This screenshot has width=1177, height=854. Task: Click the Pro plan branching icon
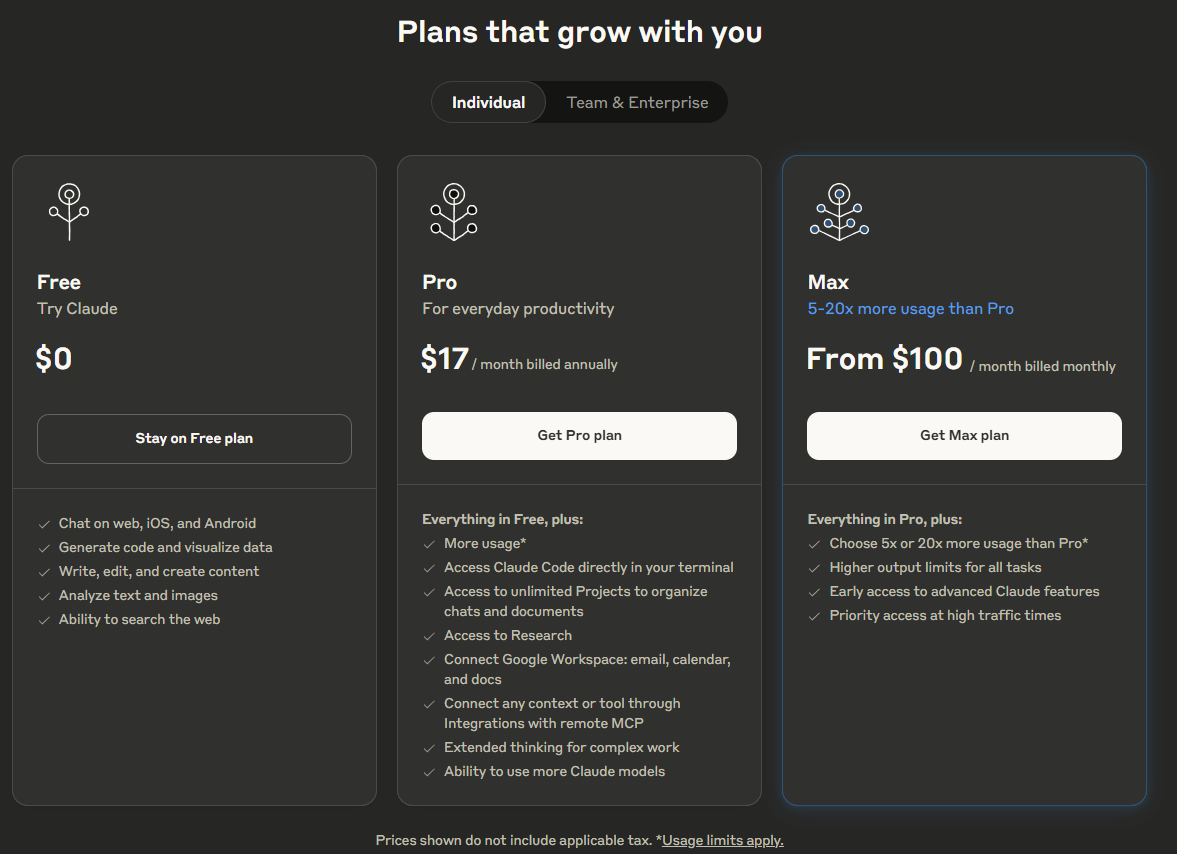click(454, 211)
